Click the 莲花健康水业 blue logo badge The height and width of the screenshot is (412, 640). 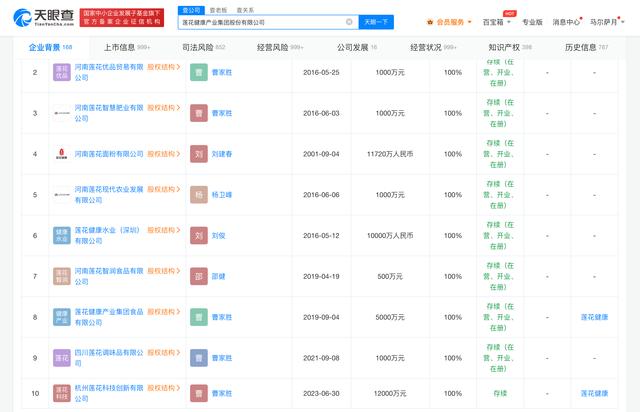click(62, 235)
